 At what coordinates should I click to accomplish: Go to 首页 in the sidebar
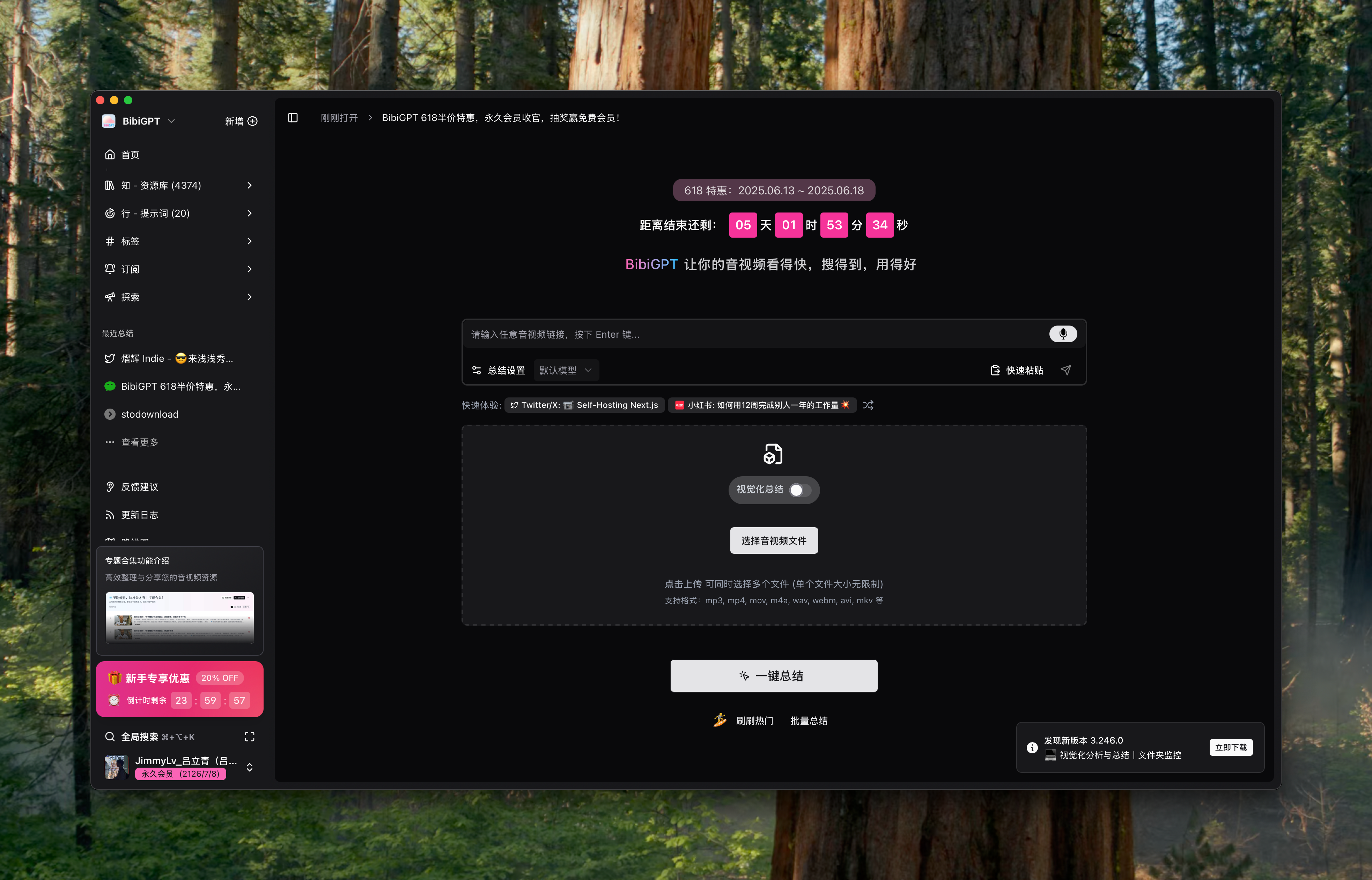click(x=179, y=154)
